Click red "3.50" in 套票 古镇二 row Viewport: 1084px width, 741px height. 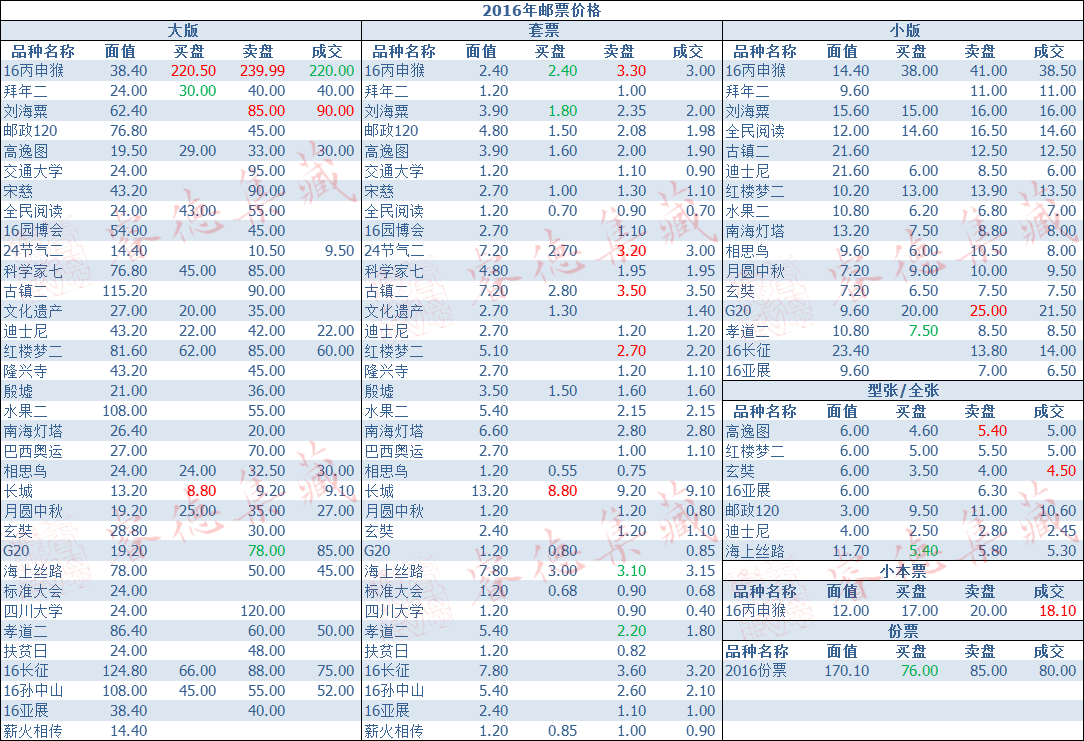pyautogui.click(x=632, y=291)
